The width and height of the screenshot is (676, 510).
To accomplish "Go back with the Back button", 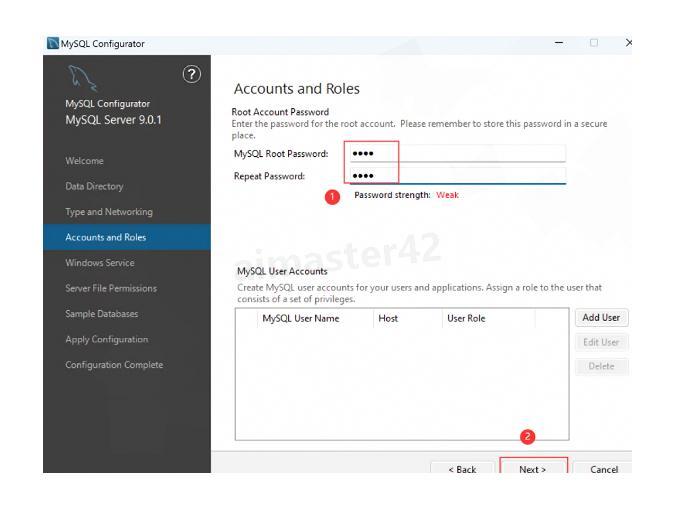I will pos(462,469).
